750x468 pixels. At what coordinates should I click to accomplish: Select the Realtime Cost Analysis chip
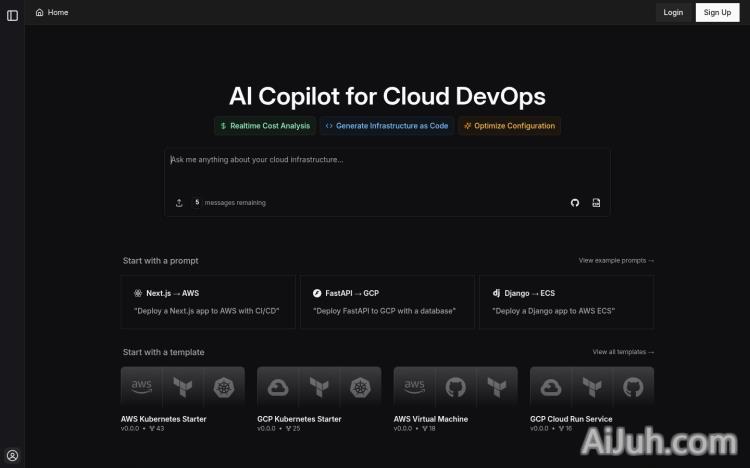point(265,126)
